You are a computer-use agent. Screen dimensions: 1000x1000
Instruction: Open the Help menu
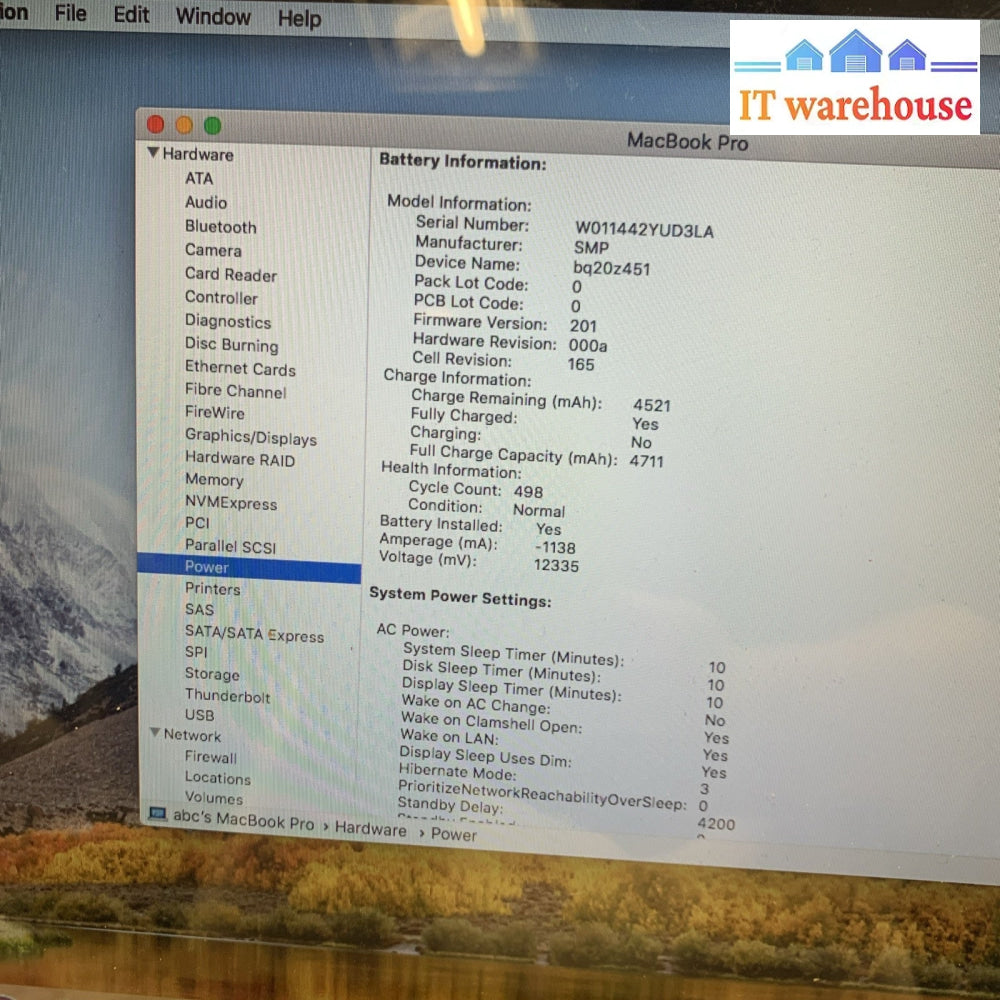(x=299, y=19)
